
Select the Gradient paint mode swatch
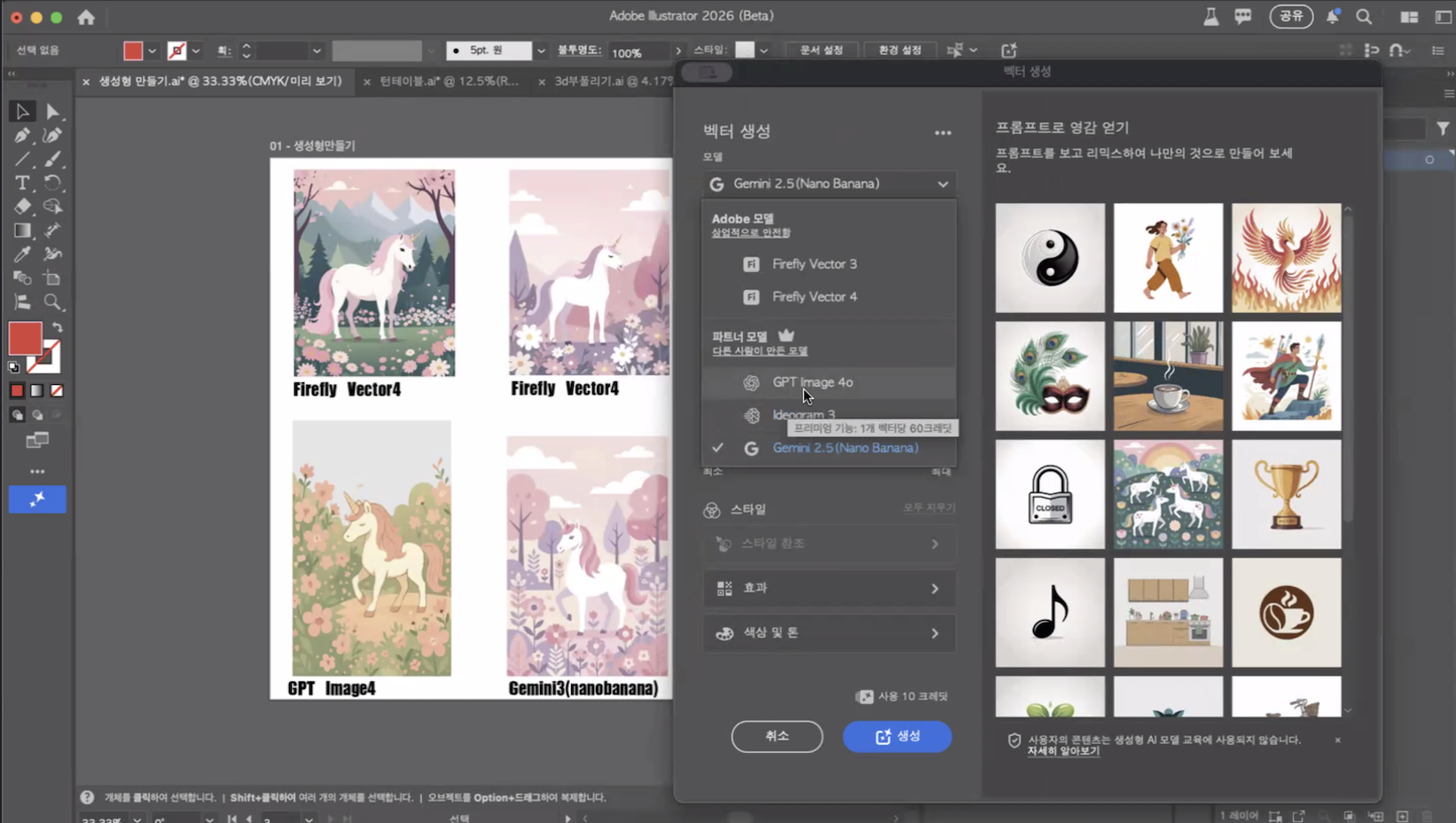click(37, 390)
